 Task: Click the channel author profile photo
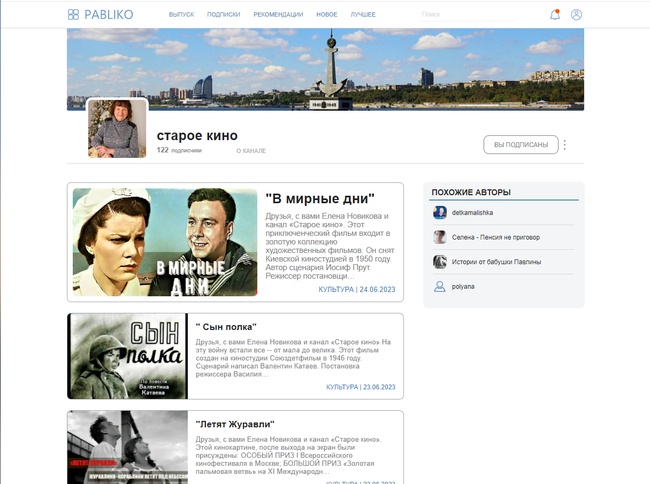click(x=117, y=128)
